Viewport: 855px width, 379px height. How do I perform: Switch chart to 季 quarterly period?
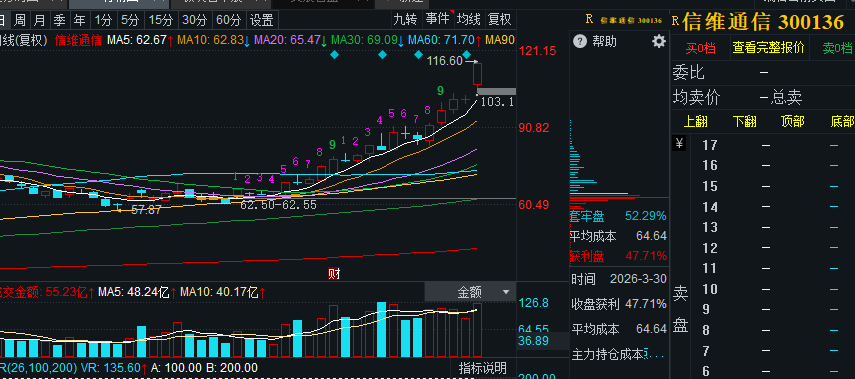(59, 21)
